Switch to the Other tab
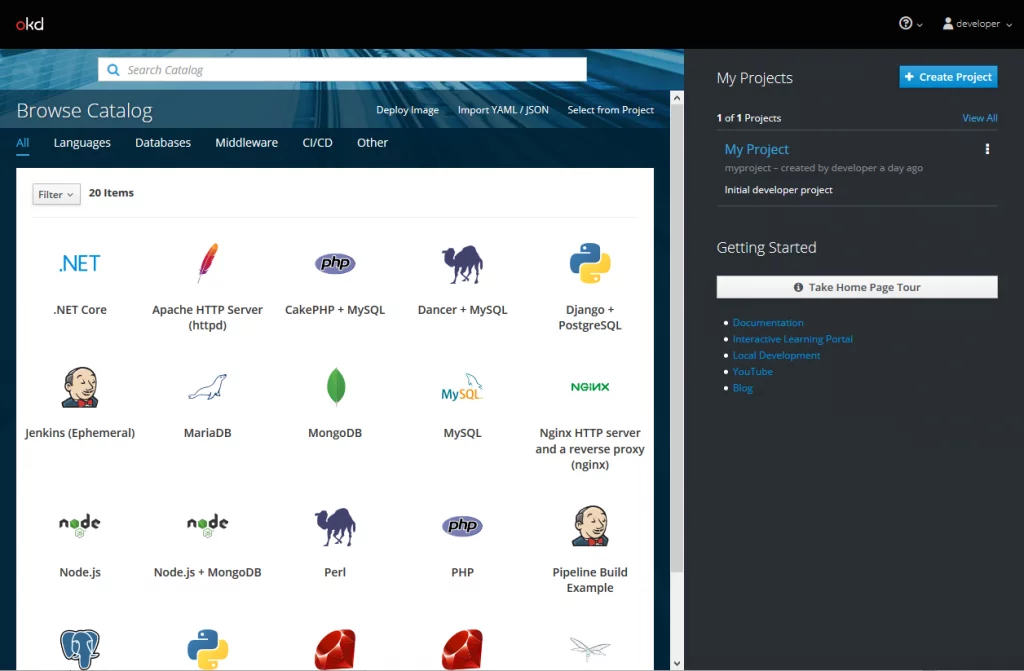Screen dimensions: 1024x671 372,142
